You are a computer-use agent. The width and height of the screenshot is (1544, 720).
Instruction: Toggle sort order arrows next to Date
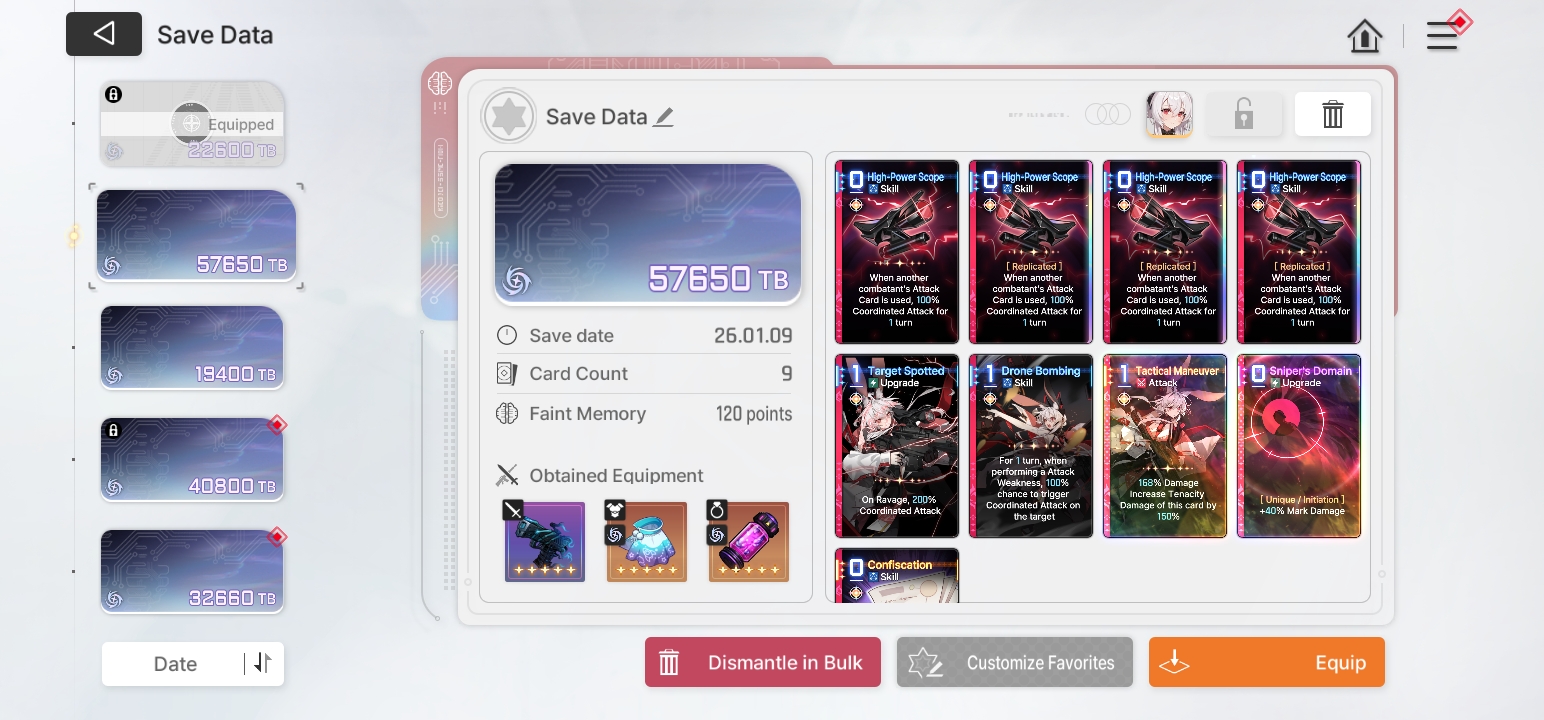(x=263, y=663)
